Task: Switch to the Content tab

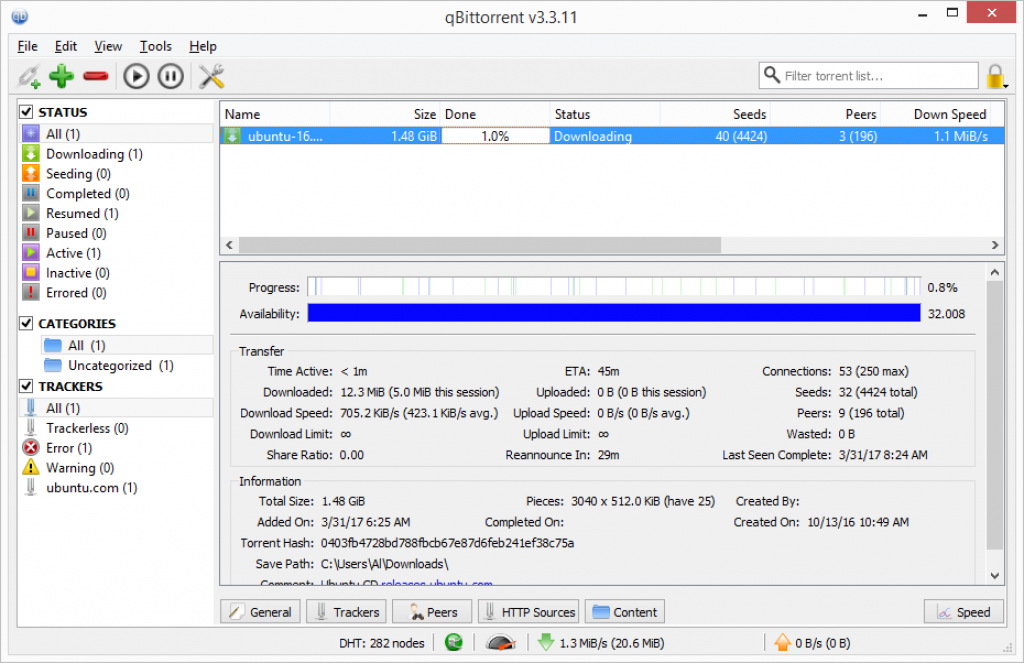Action: 625,612
